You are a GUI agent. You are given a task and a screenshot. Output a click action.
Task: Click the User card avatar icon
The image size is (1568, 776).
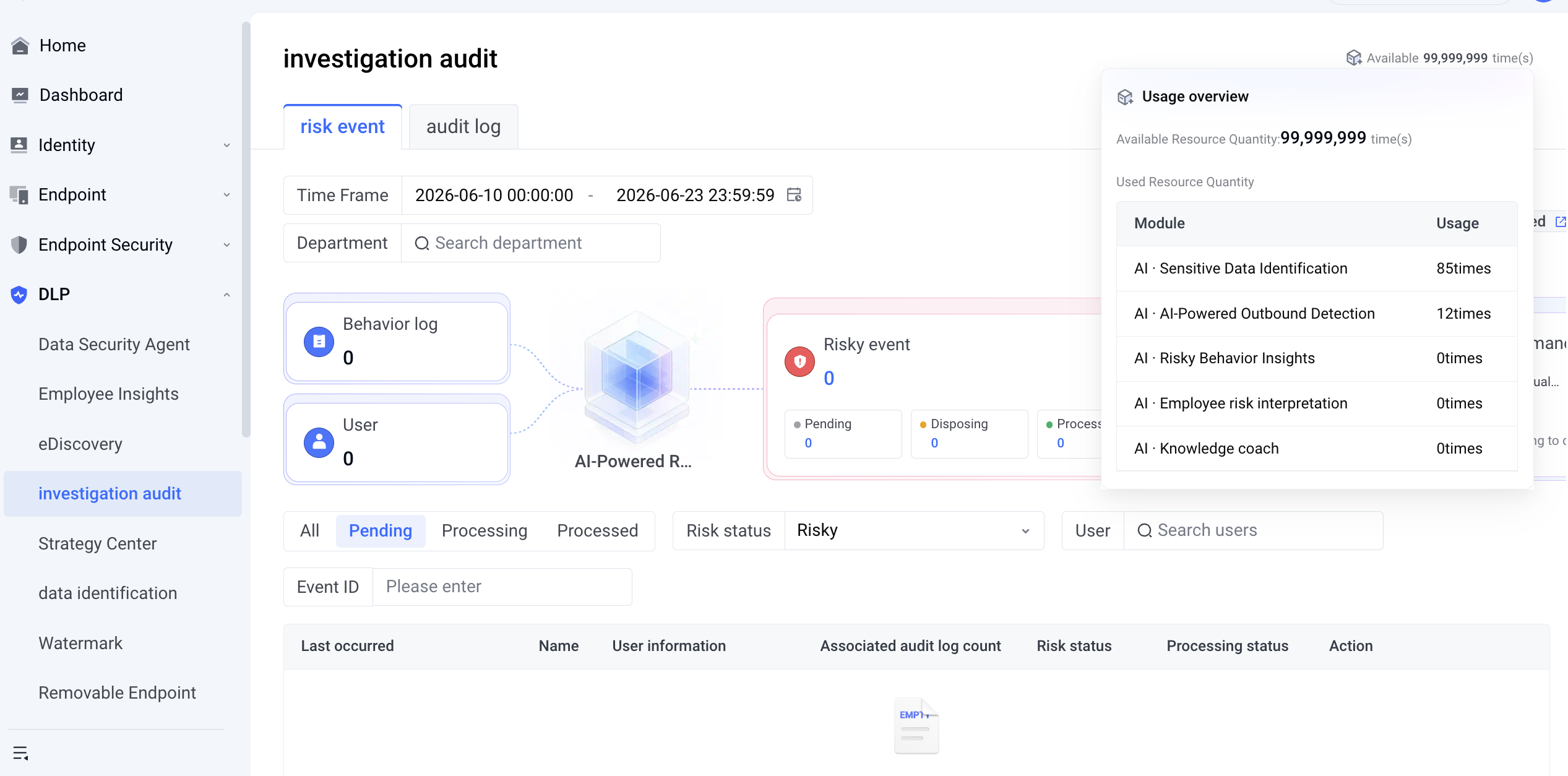tap(319, 442)
